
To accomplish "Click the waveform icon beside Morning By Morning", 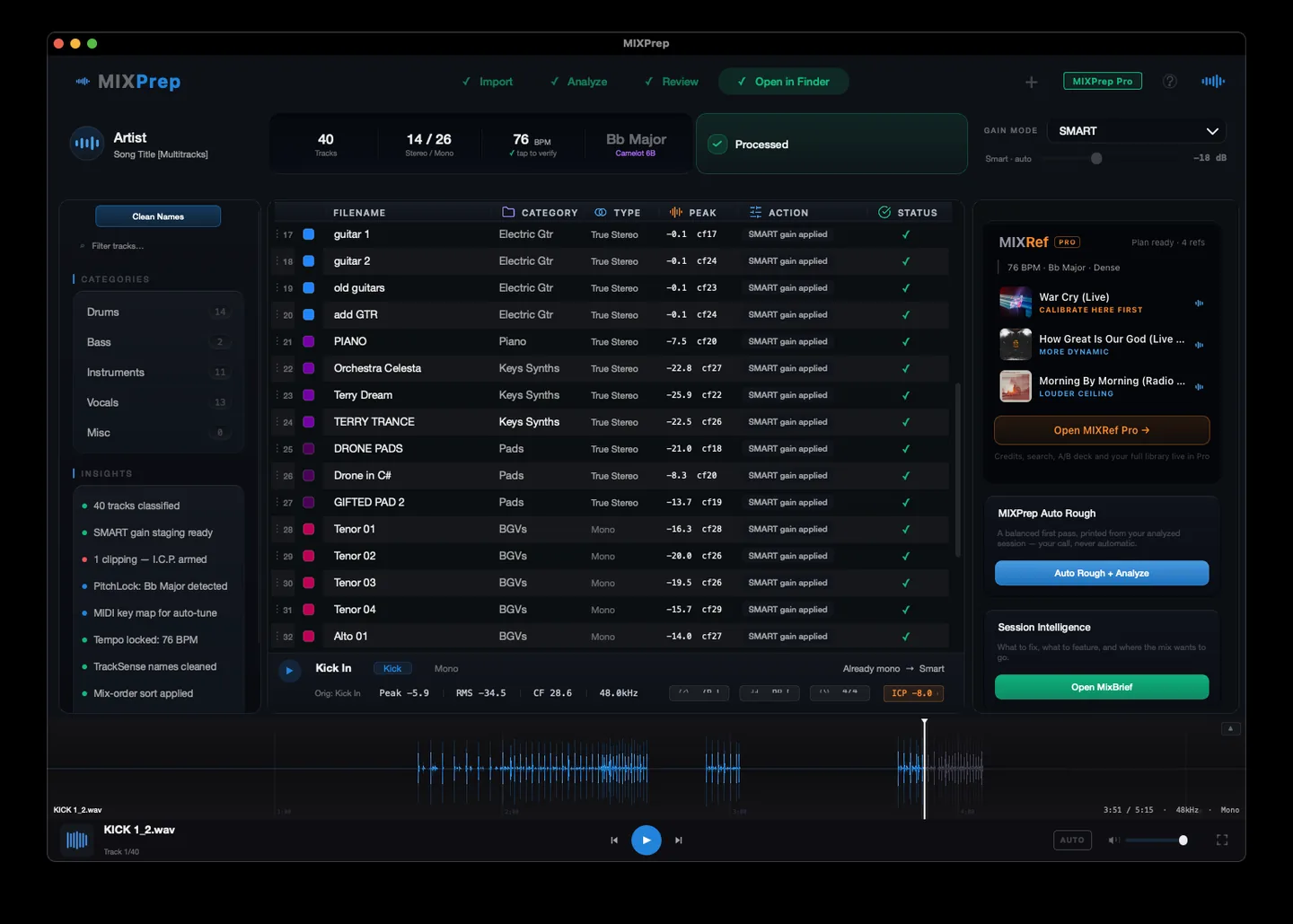I will pos(1199,387).
